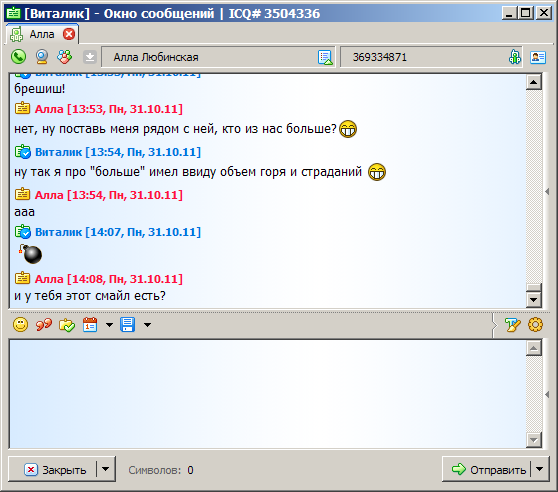
Task: Start a voice call with the phone icon
Action: (18, 57)
